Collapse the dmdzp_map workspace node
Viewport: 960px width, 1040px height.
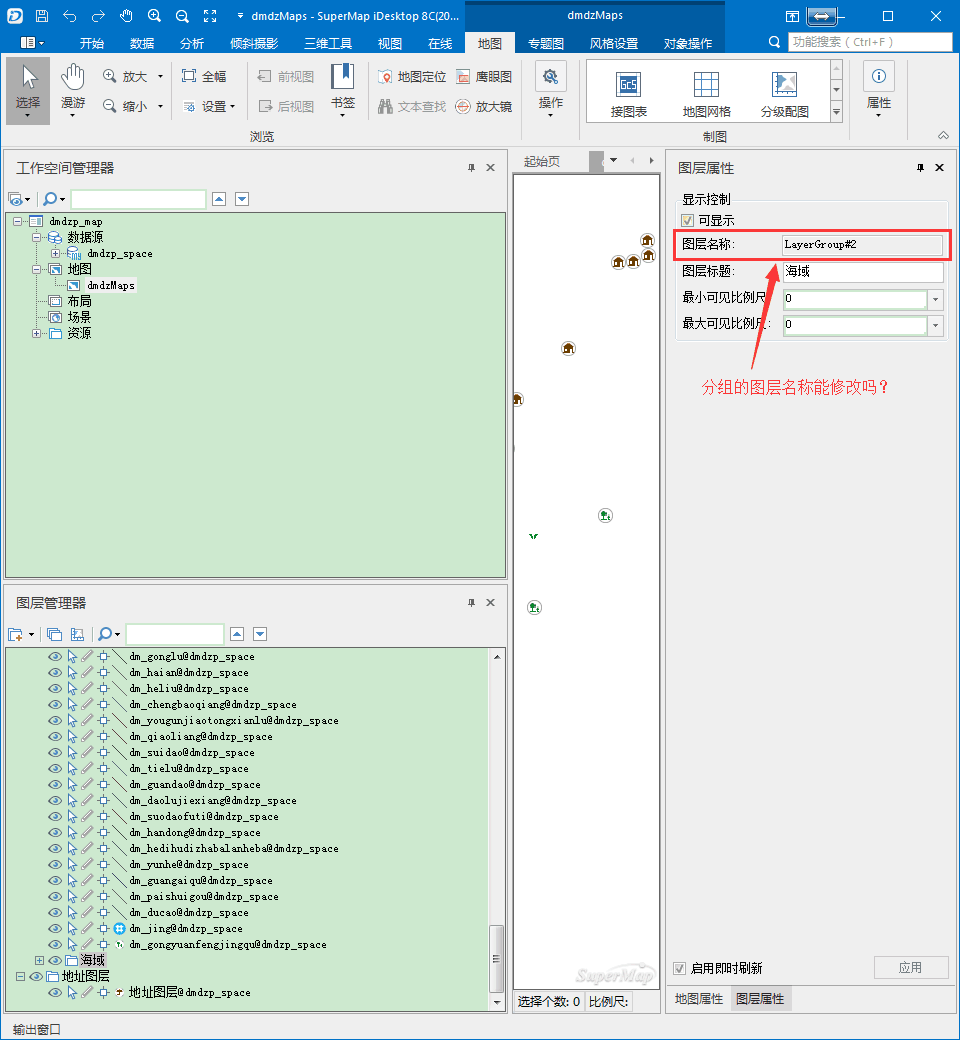[x=17, y=222]
